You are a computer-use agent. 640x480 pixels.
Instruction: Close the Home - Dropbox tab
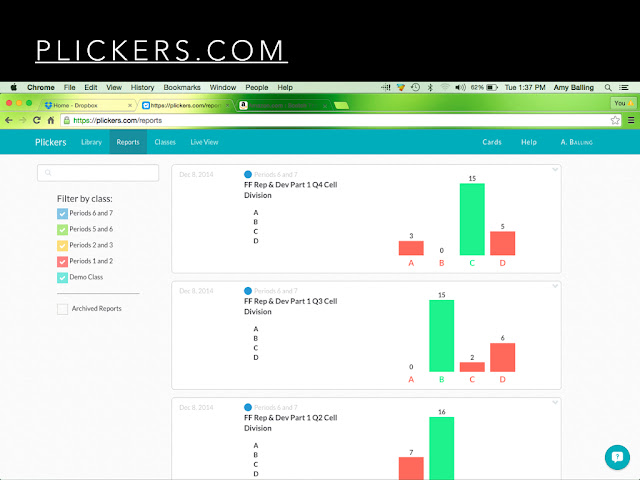(x=130, y=105)
